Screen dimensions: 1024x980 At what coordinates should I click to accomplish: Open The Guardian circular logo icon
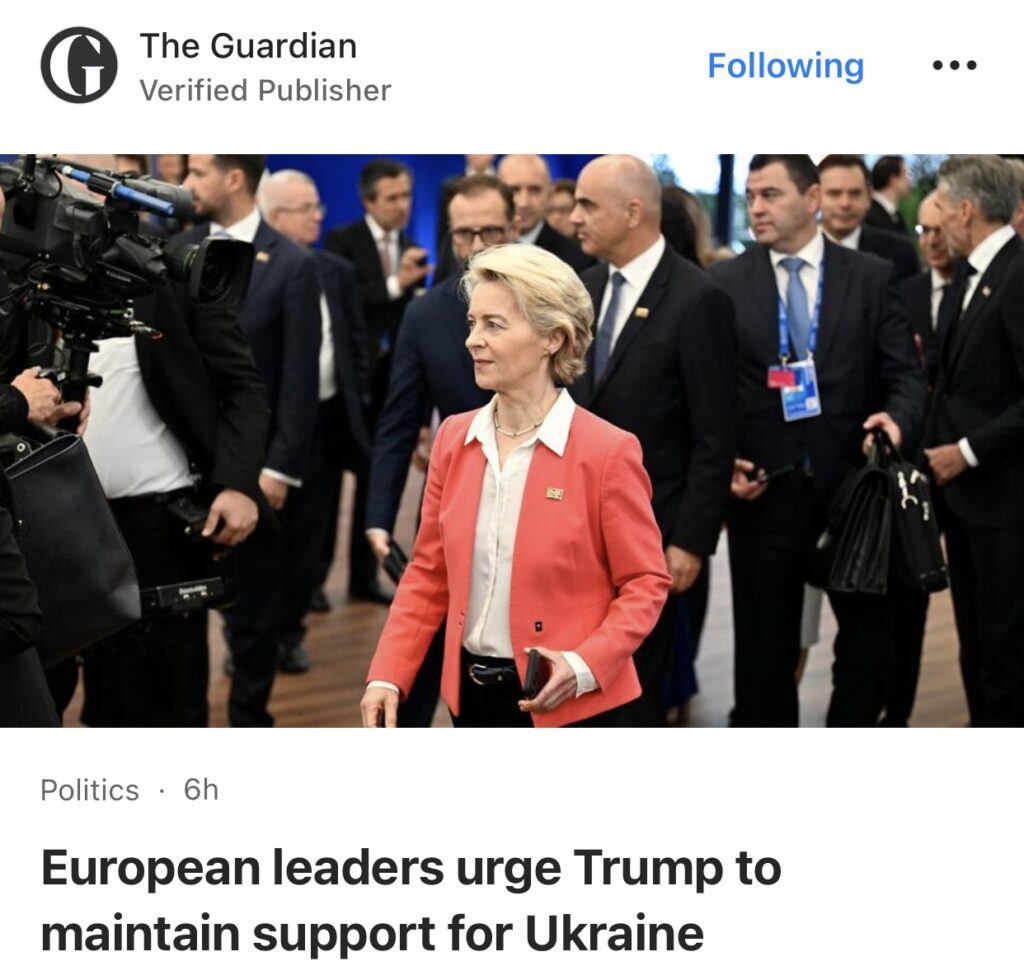79,65
